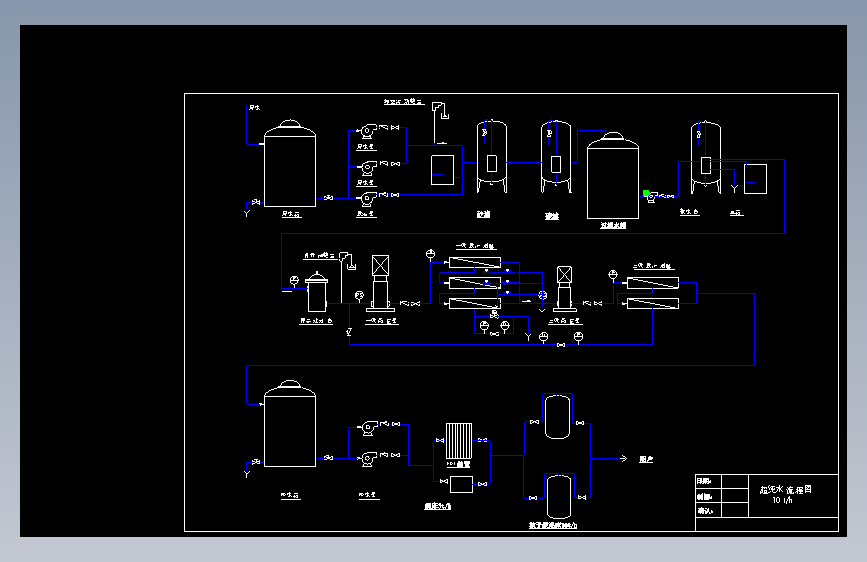Click the '10 t/h' text in the title block
Image resolution: width=867 pixels, height=562 pixels.
[782, 500]
